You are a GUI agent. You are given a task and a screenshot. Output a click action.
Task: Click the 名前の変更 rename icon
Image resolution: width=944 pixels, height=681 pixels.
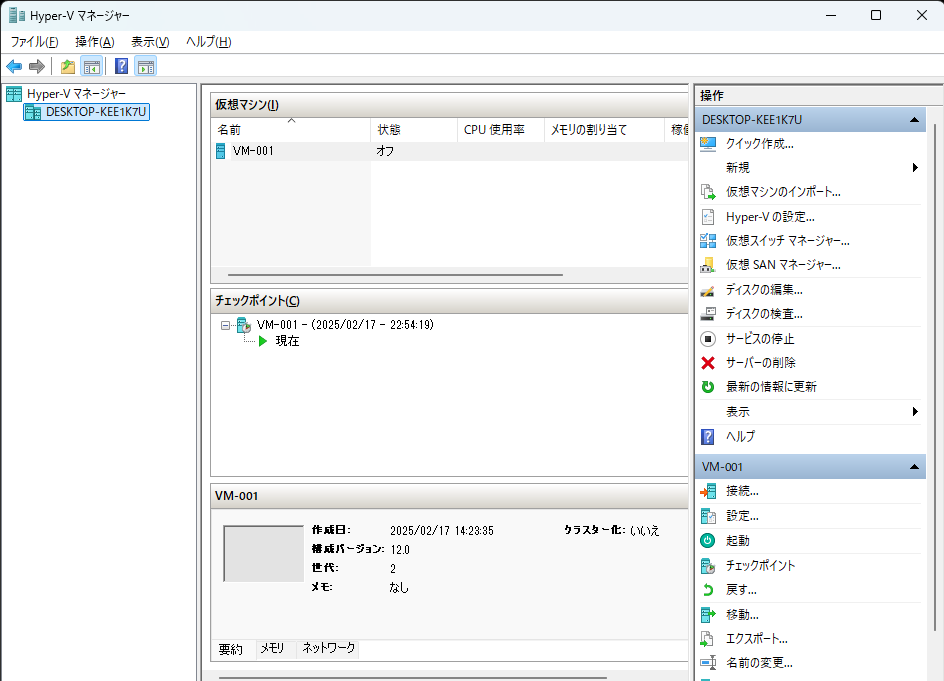[x=708, y=663]
